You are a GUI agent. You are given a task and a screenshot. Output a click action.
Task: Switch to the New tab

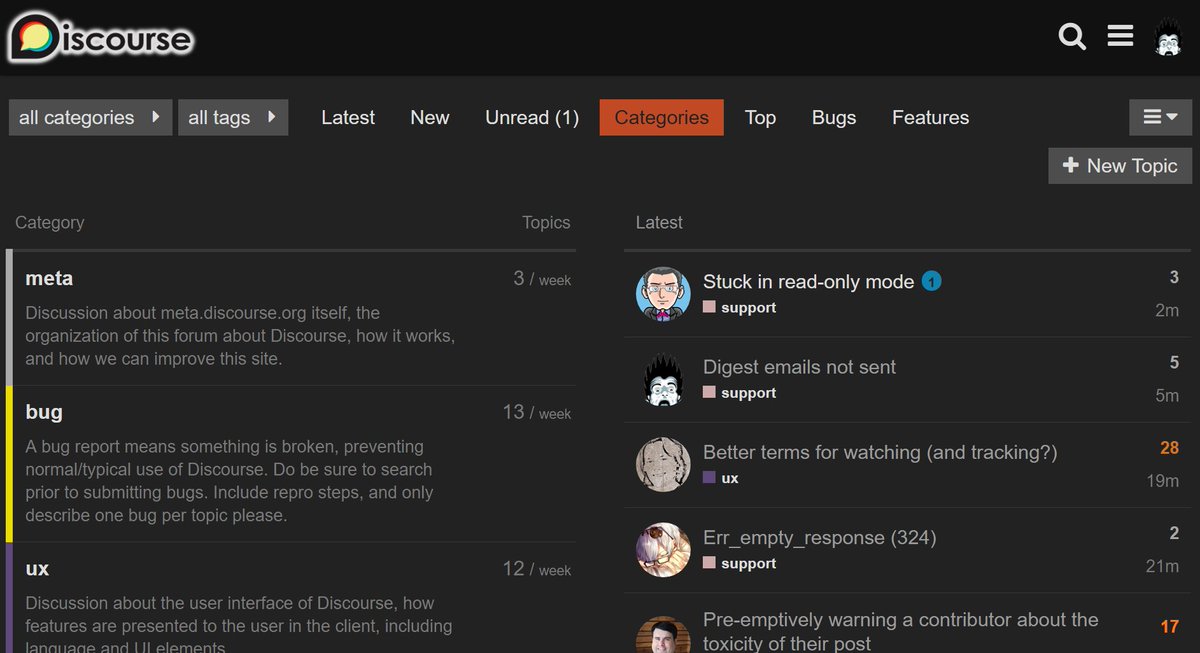tap(430, 117)
